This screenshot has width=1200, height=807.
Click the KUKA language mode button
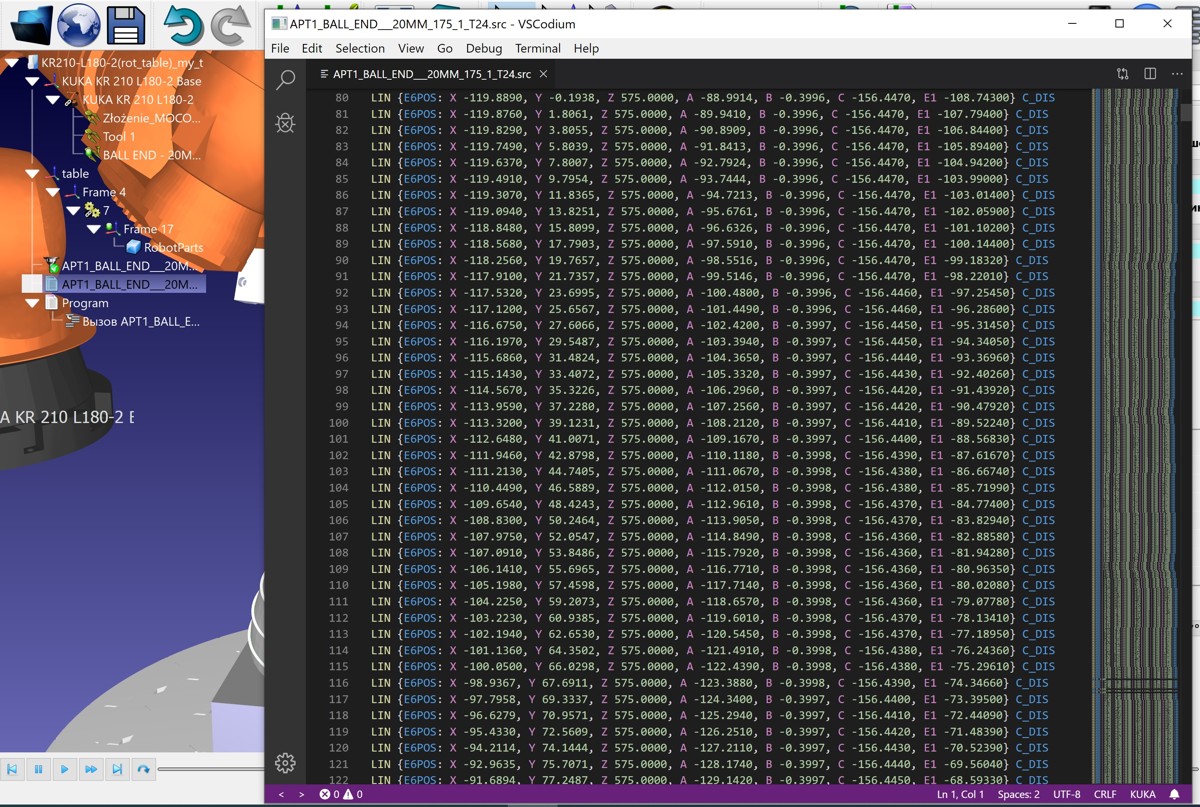1142,794
